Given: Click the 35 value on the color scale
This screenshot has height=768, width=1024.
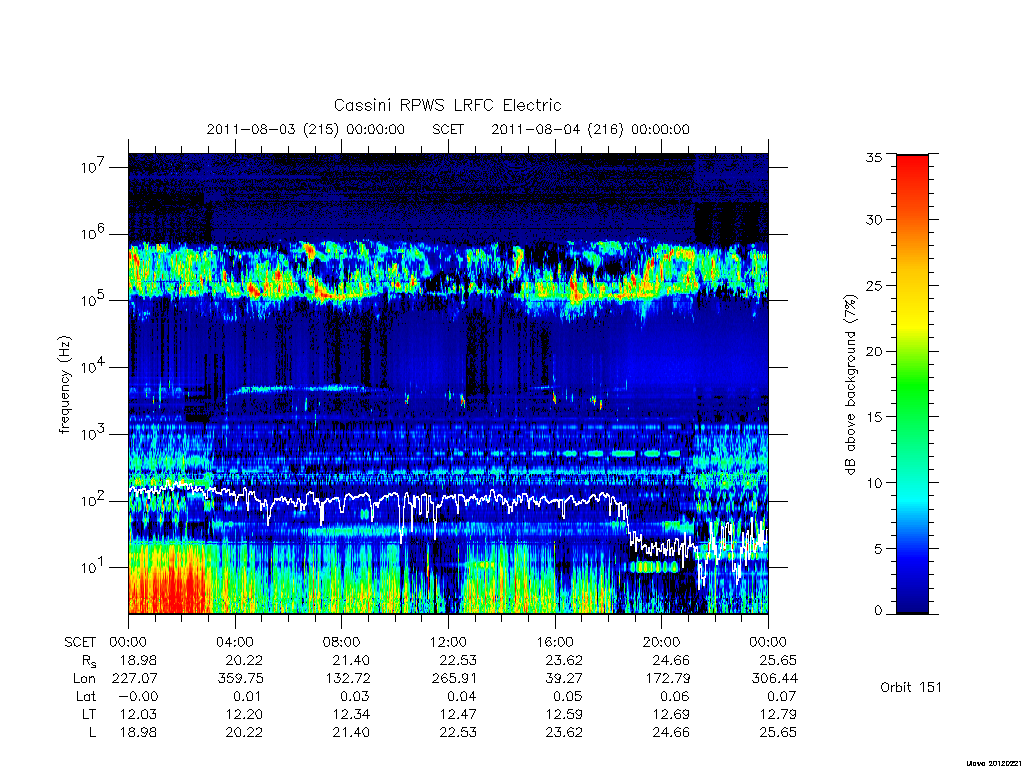Looking at the screenshot, I should (x=873, y=157).
